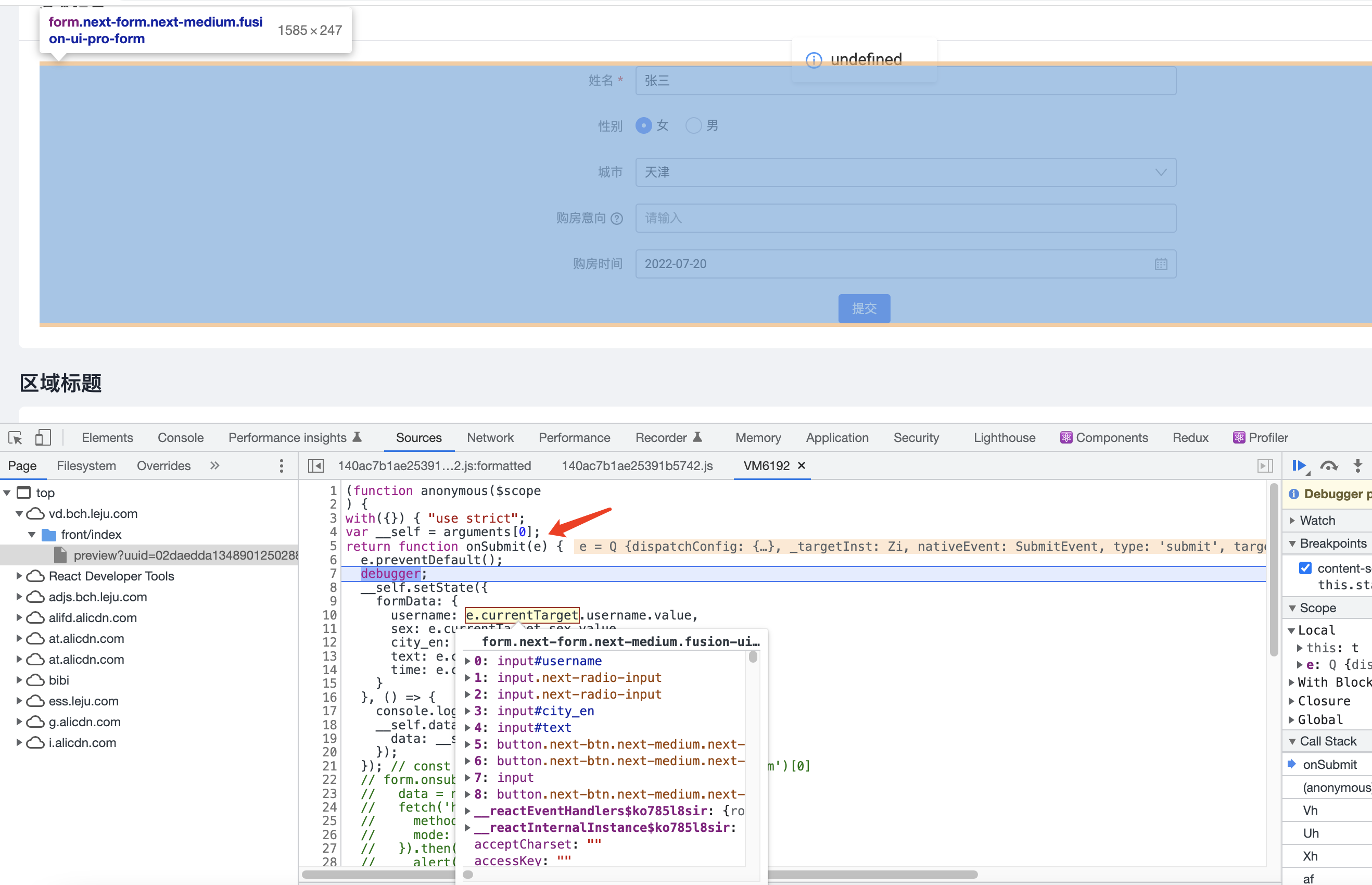
Task: Click the 购房时间 date input
Action: pyautogui.click(x=906, y=264)
